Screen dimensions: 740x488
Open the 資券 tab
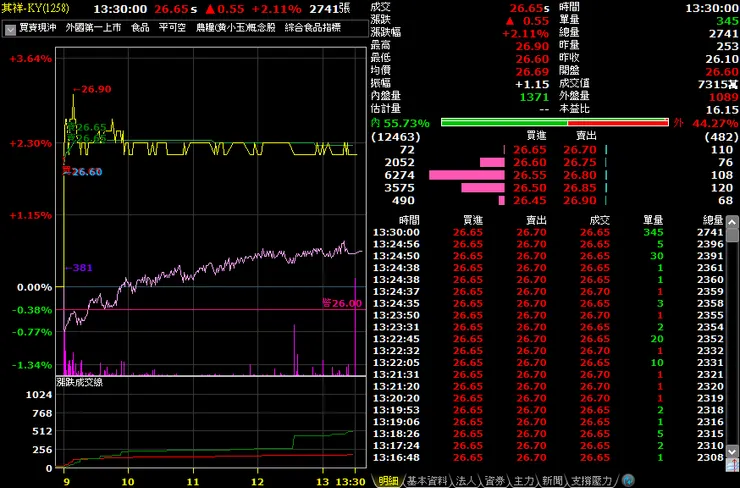(495, 481)
